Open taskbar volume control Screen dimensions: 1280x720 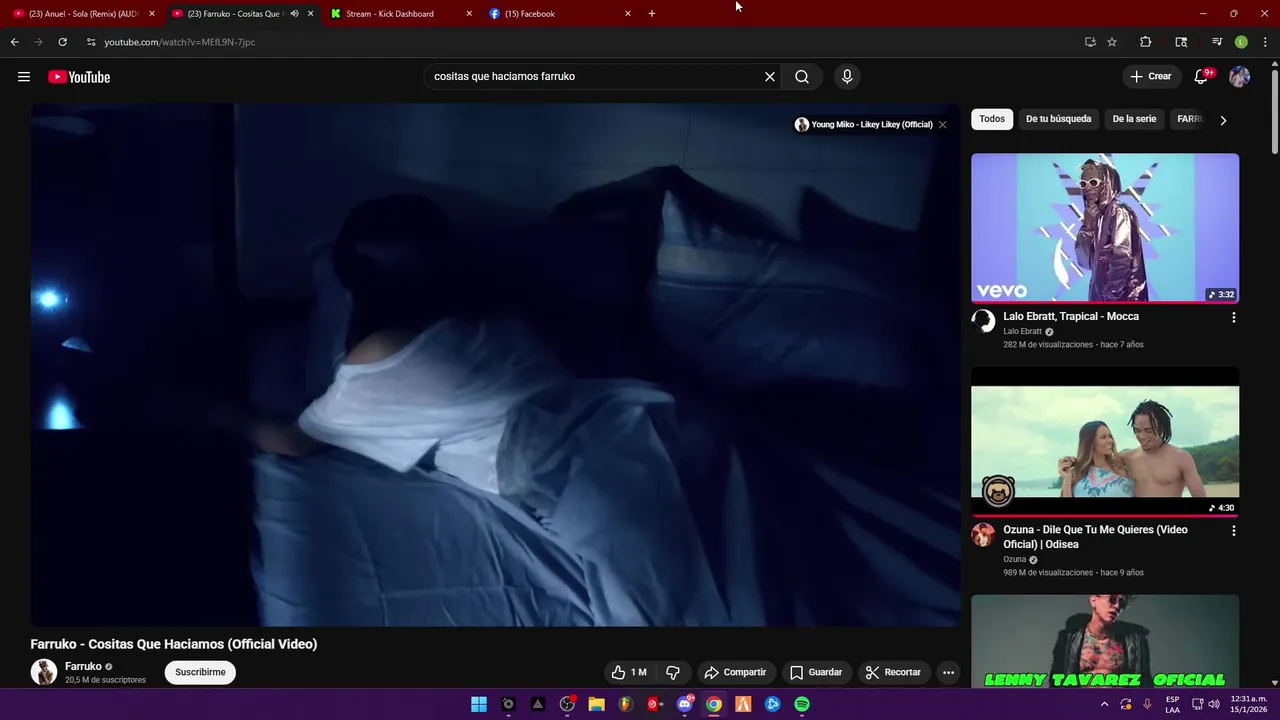click(x=1214, y=704)
